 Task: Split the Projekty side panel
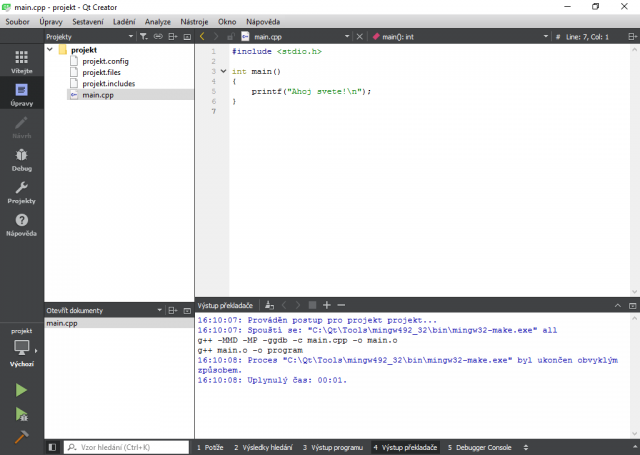(173, 37)
